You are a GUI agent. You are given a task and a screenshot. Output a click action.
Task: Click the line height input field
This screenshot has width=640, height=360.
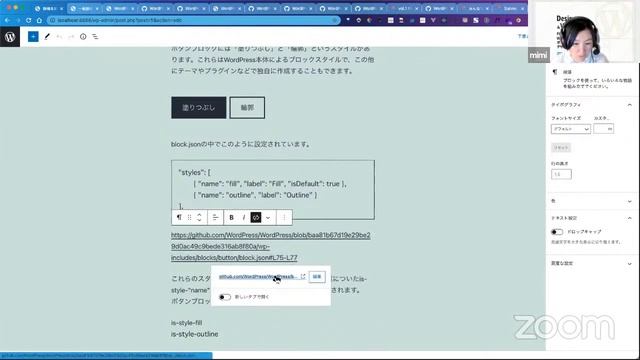(x=561, y=174)
